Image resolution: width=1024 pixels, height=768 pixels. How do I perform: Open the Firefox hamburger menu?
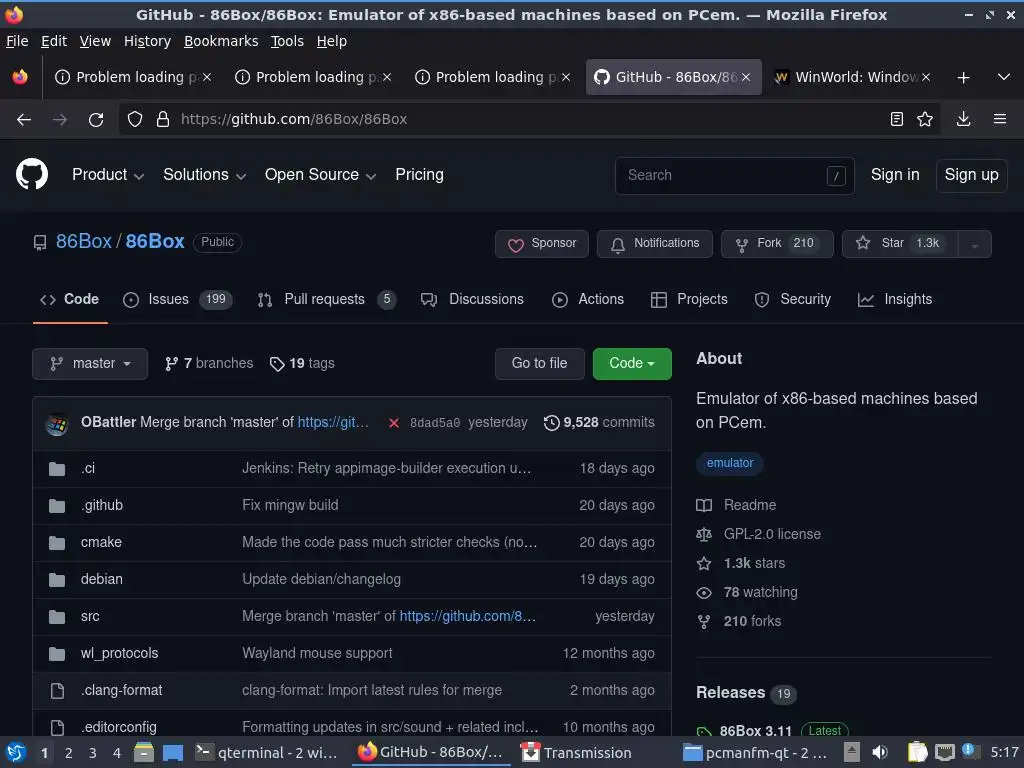pos(1000,119)
